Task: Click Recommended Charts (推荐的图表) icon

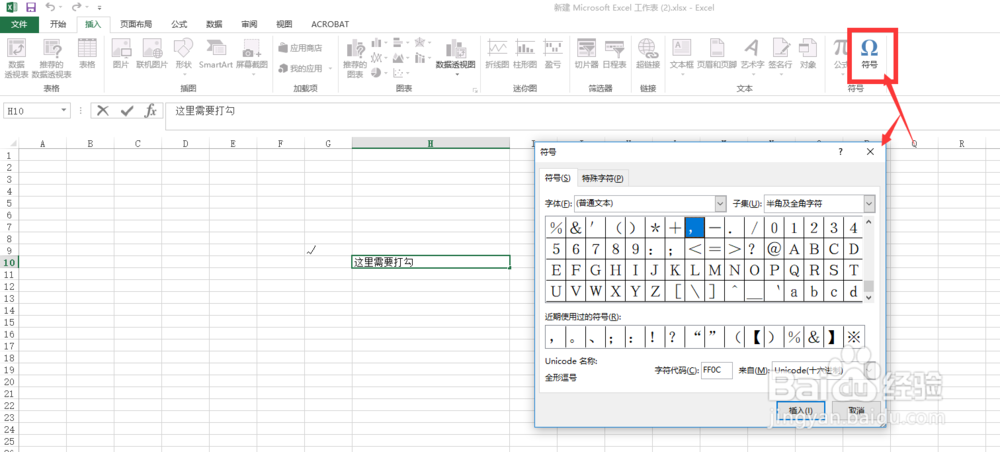Action: coord(355,58)
